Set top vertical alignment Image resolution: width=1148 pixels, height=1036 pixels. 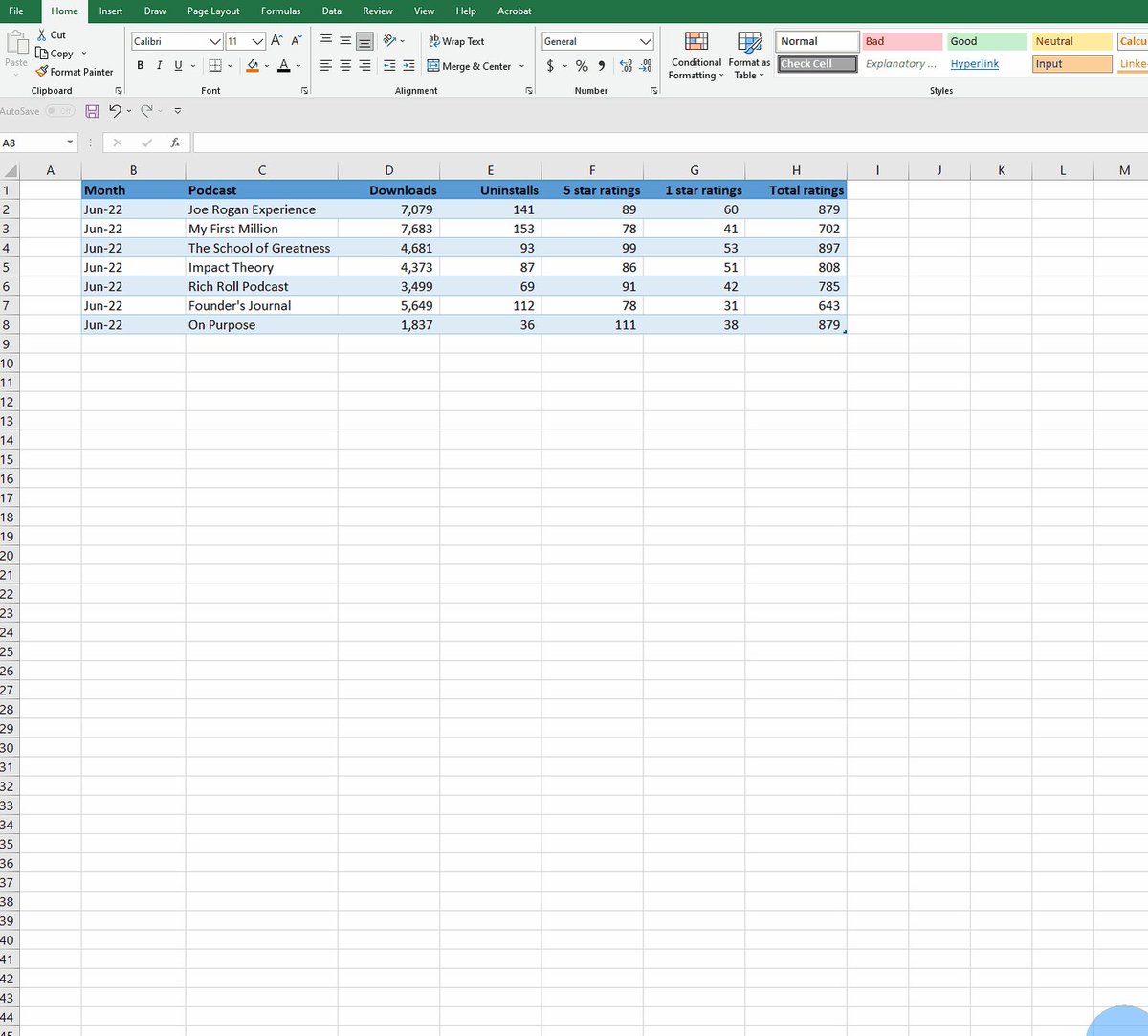click(326, 41)
